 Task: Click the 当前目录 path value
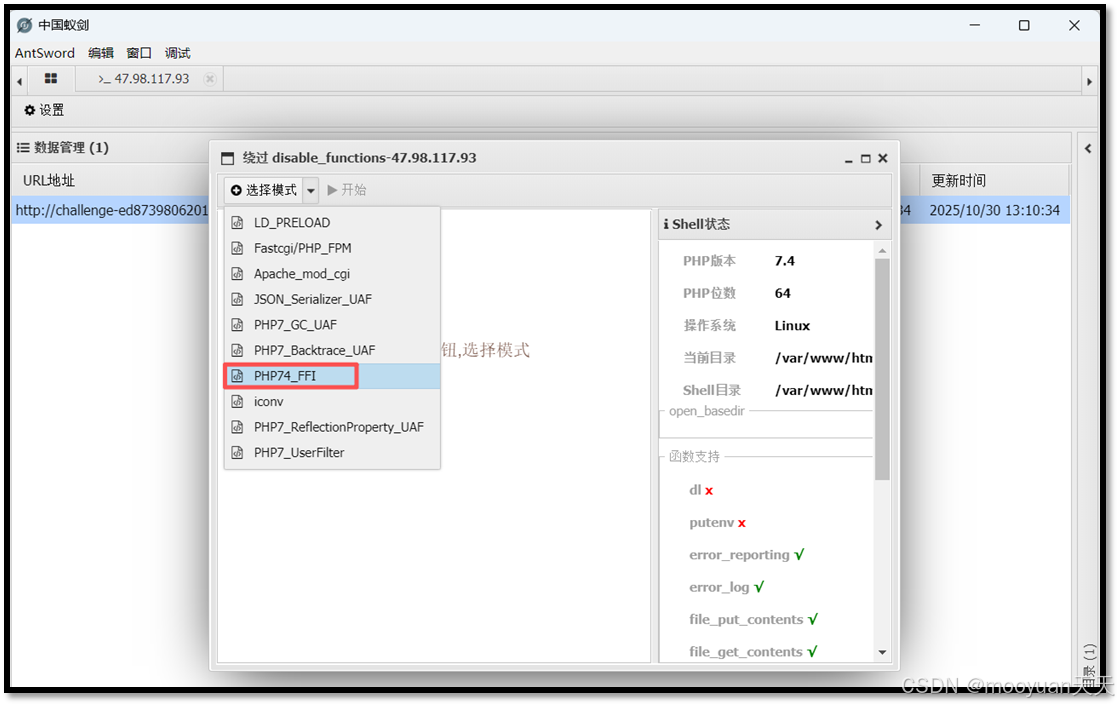(x=824, y=358)
